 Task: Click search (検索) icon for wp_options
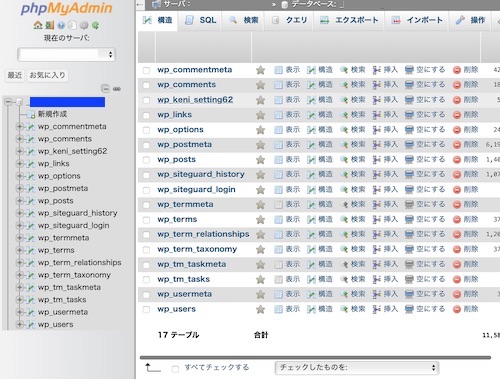344,130
